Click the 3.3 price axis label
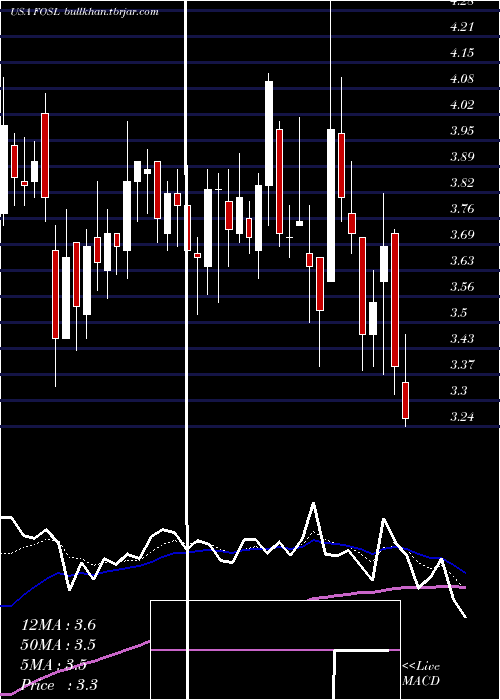 click(x=459, y=390)
